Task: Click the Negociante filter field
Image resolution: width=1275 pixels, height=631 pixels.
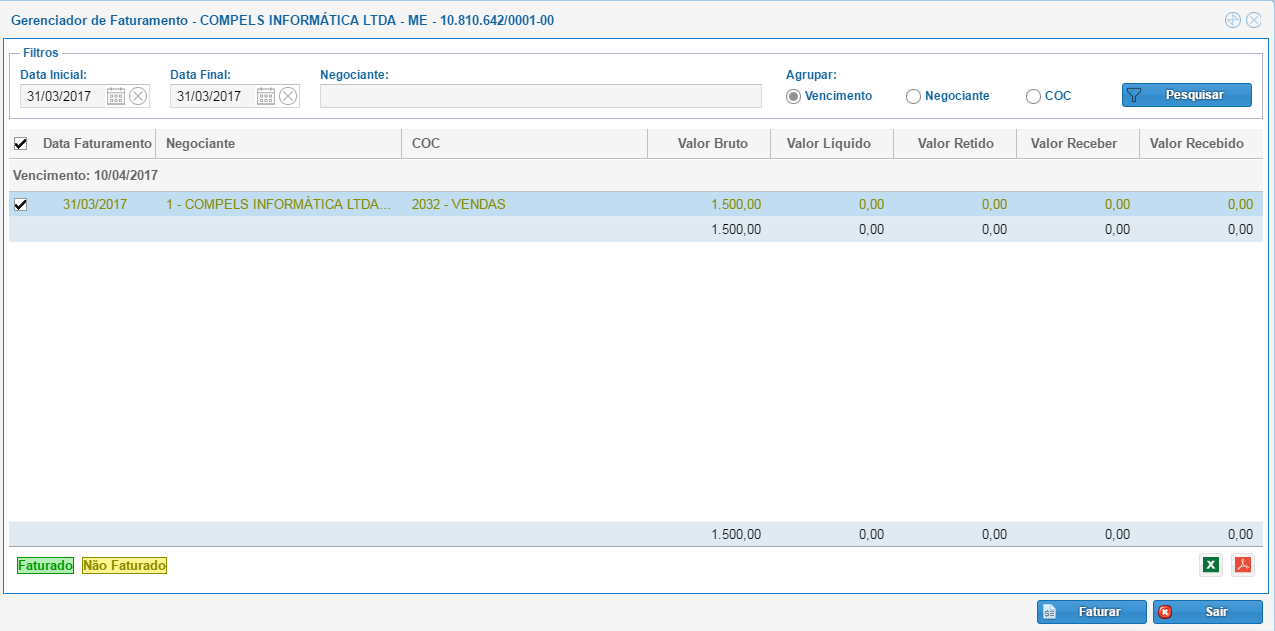Action: coord(541,96)
